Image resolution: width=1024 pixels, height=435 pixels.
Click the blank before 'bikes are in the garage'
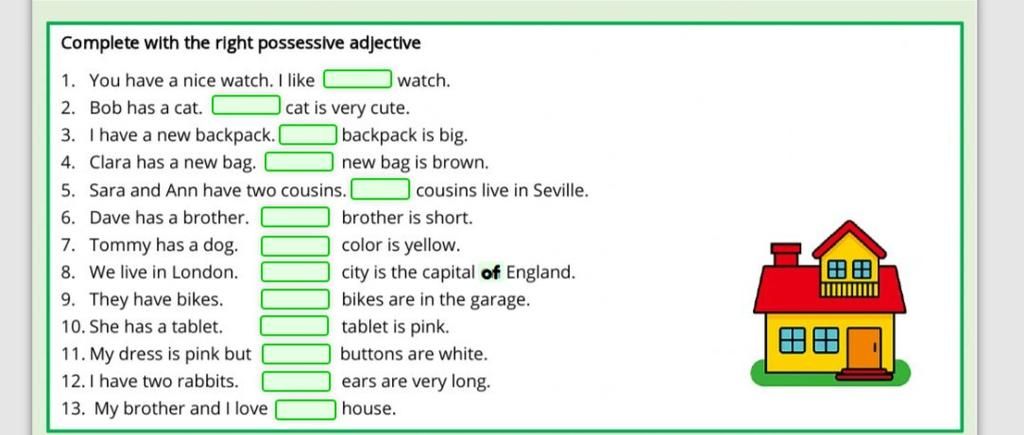click(295, 299)
